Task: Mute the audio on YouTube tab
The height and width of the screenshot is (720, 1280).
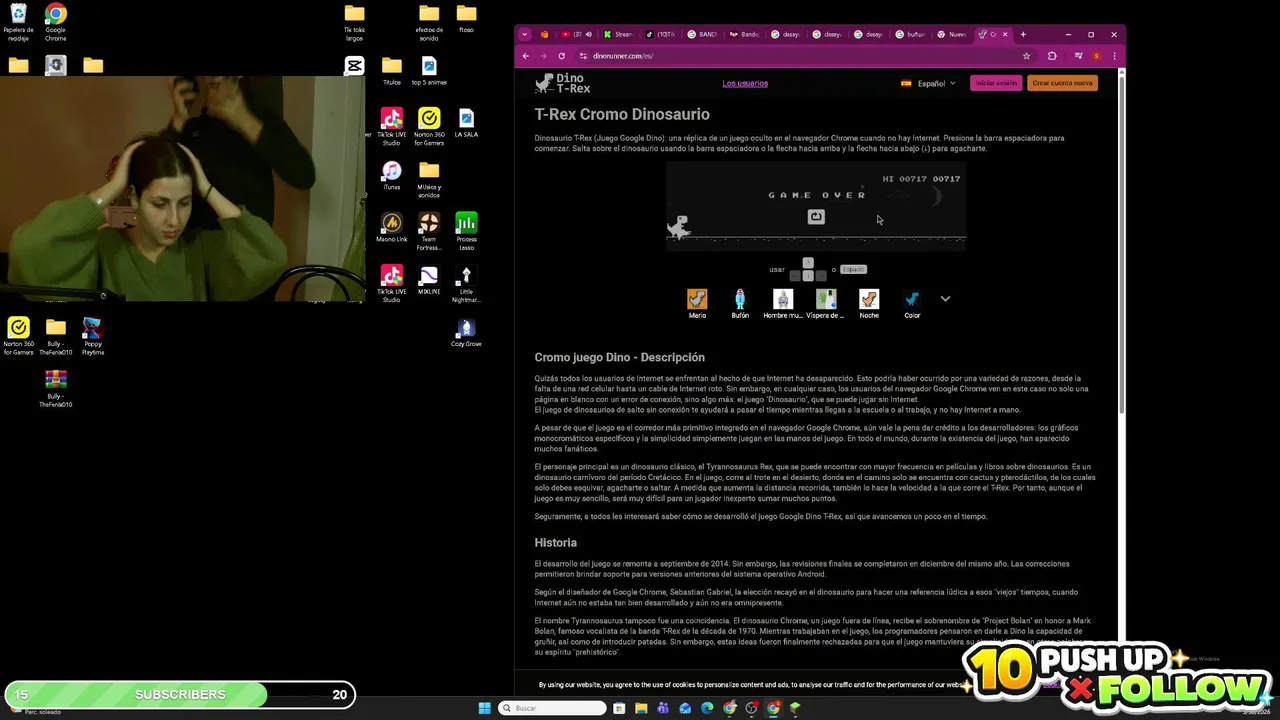Action: [588, 34]
